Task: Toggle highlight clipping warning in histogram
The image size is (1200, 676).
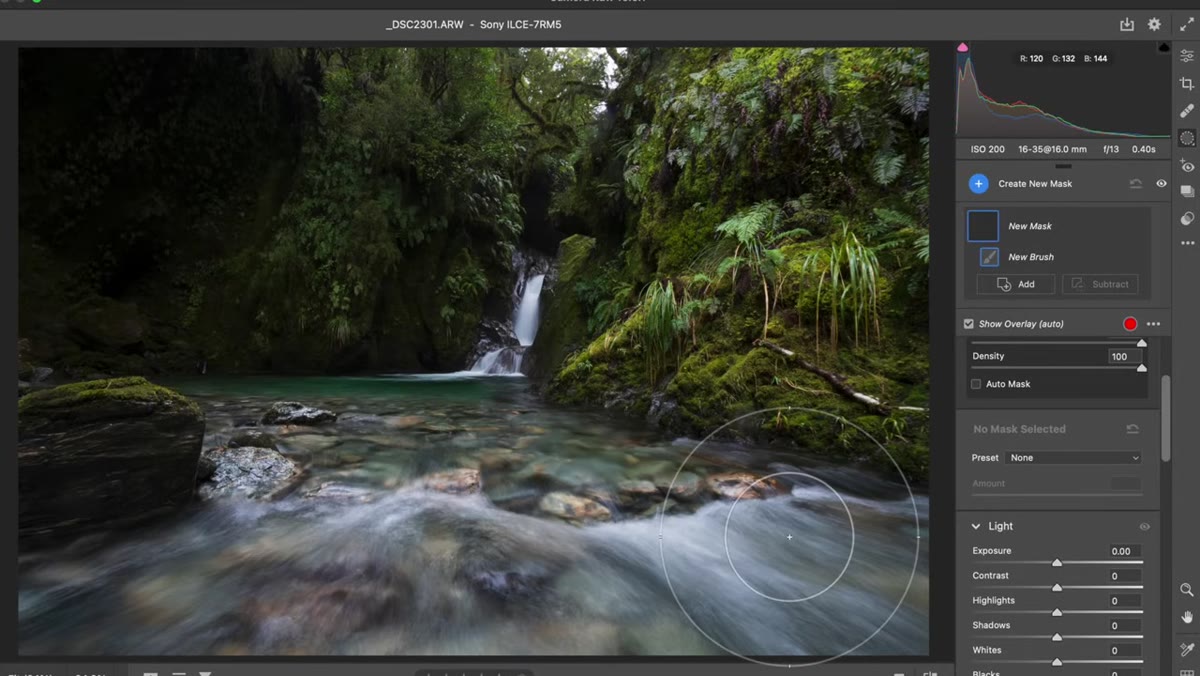Action: pyautogui.click(x=1164, y=47)
